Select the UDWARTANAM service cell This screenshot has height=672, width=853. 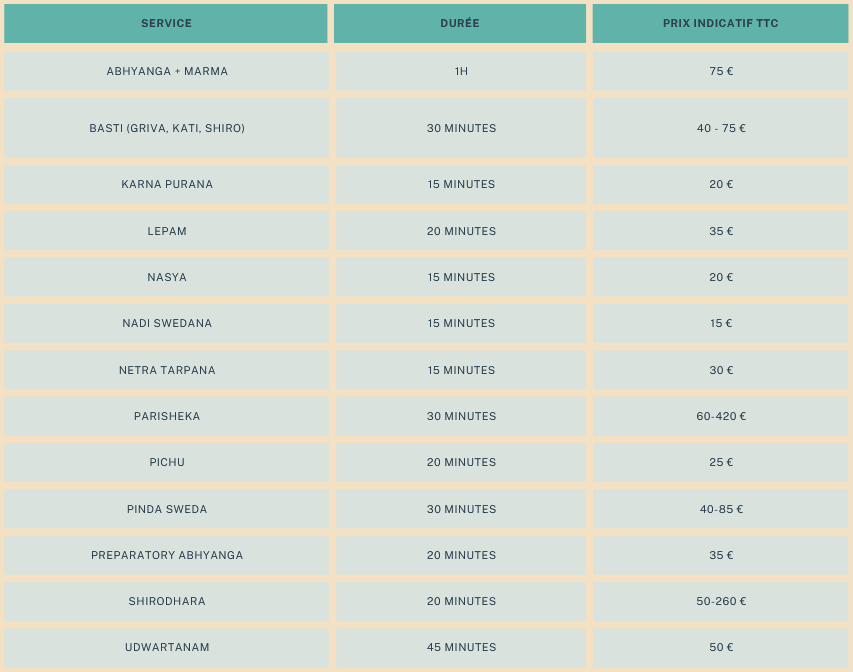coord(167,647)
